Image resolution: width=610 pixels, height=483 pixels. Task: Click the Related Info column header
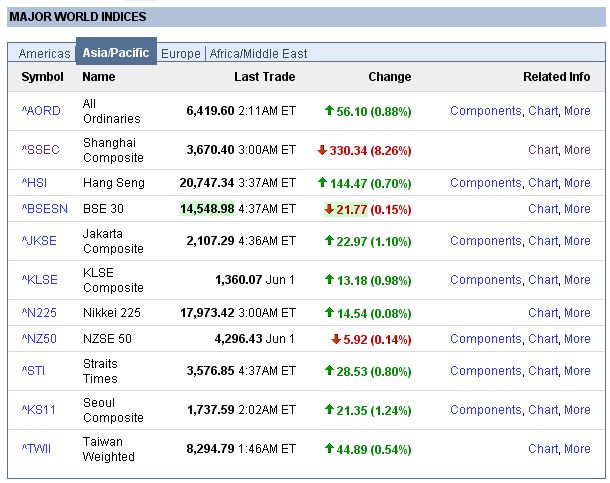557,77
